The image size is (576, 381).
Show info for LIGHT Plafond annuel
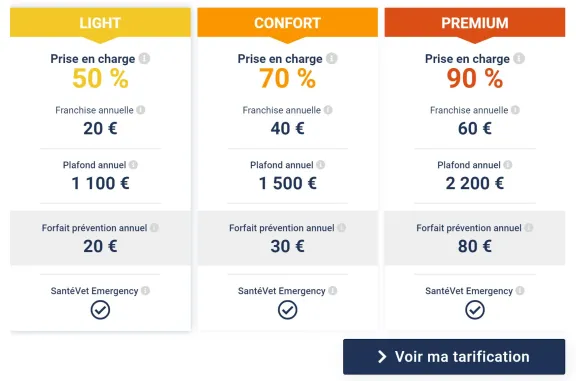point(133,165)
